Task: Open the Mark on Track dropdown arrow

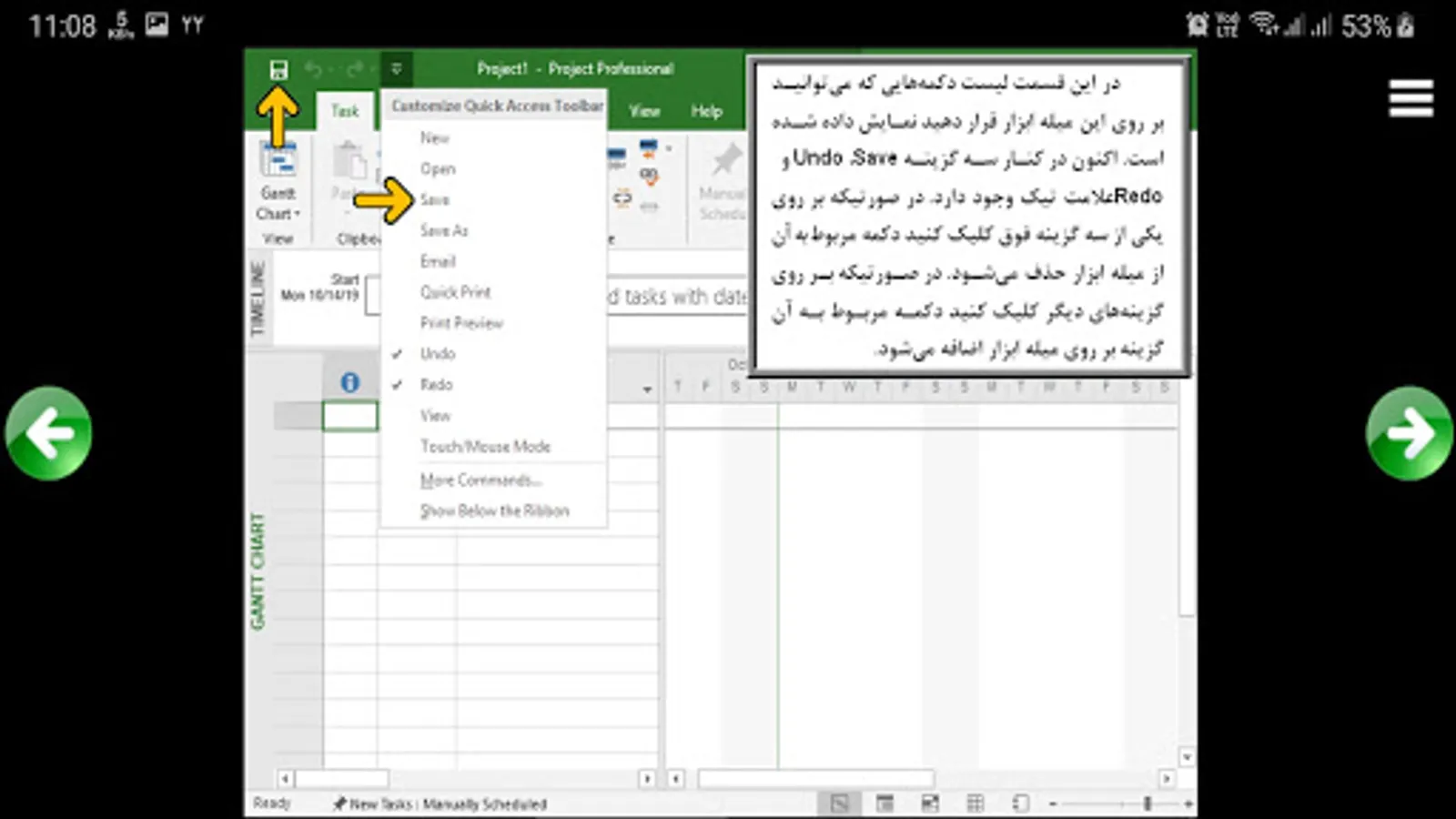Action: (x=669, y=148)
